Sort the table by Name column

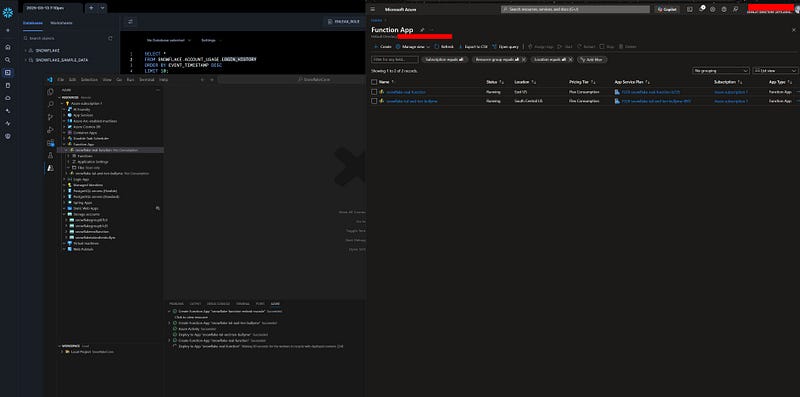click(x=386, y=82)
